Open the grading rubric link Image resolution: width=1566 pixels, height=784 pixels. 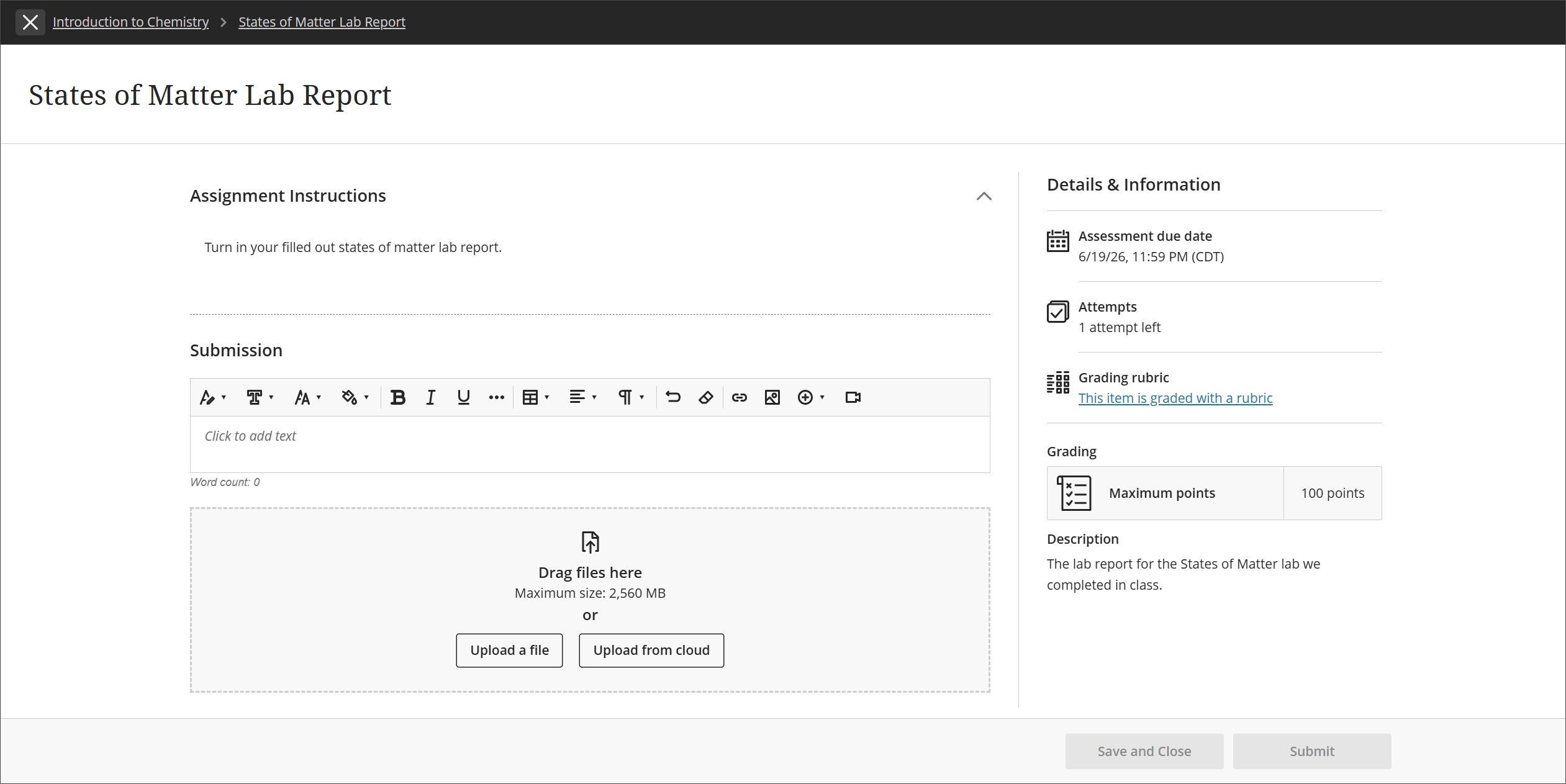(1175, 398)
